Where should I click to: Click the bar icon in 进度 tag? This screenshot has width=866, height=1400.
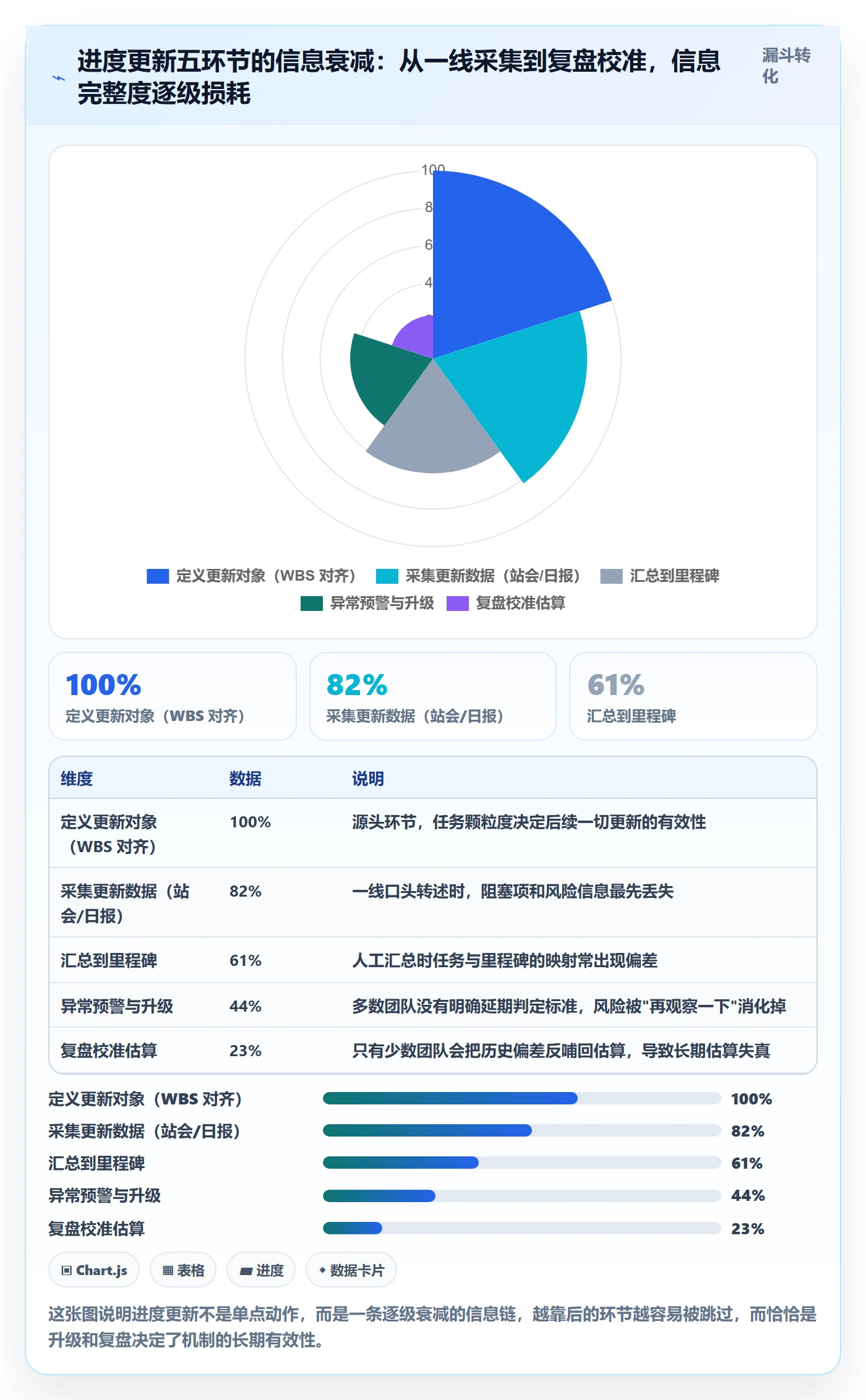[246, 1271]
